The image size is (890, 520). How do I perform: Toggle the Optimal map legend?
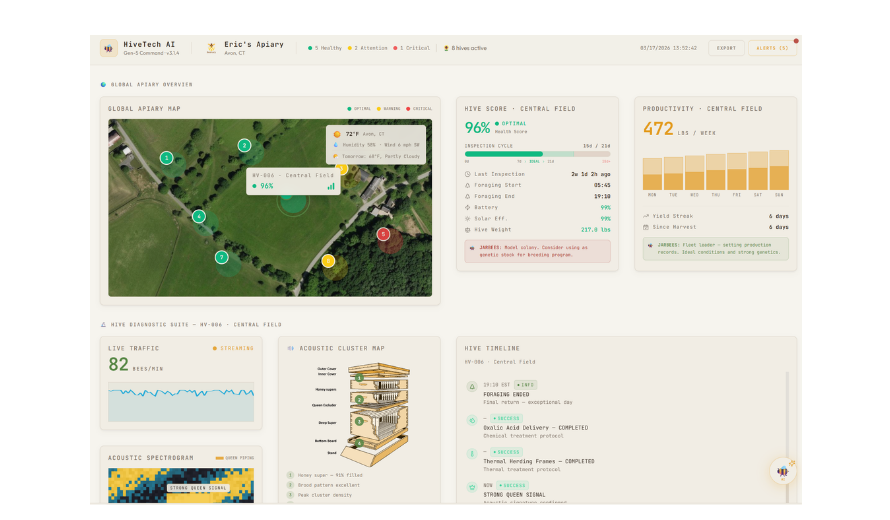click(359, 108)
